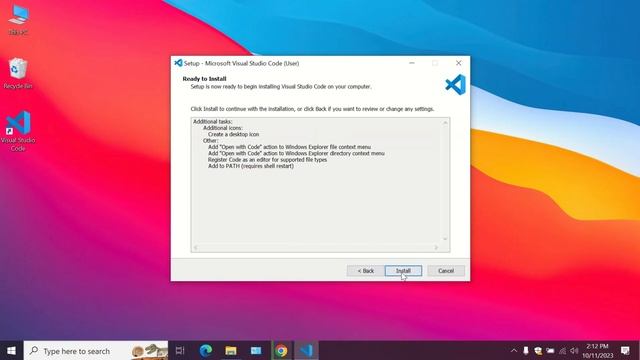Select This PC desktop icon

click(18, 20)
